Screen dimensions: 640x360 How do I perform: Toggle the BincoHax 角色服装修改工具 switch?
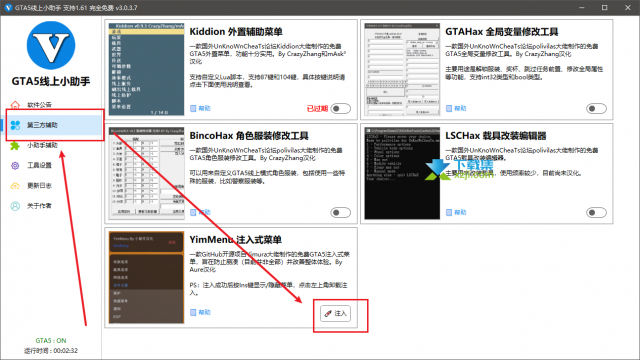(x=340, y=213)
